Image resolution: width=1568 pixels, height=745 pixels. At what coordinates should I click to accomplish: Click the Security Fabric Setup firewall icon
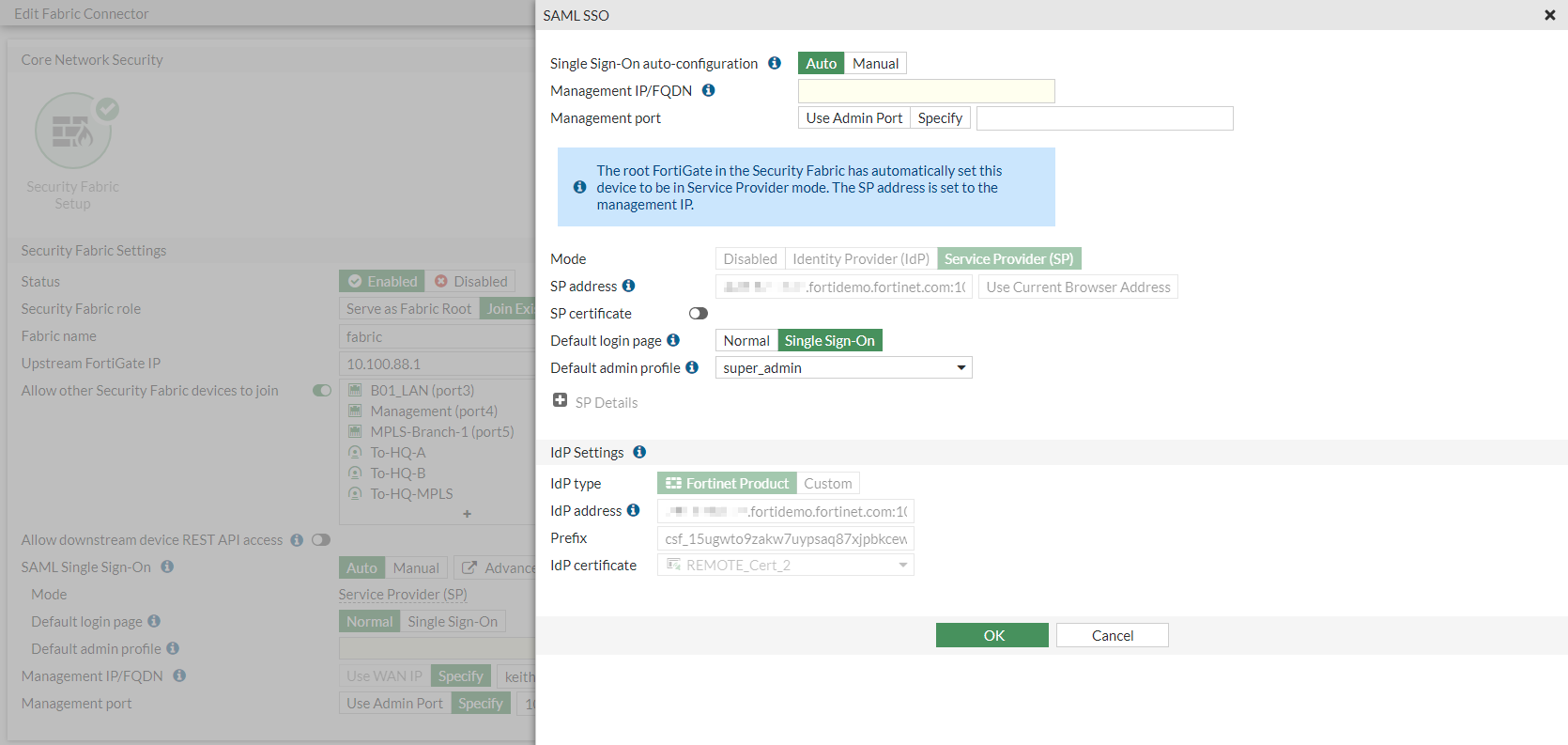tap(73, 132)
